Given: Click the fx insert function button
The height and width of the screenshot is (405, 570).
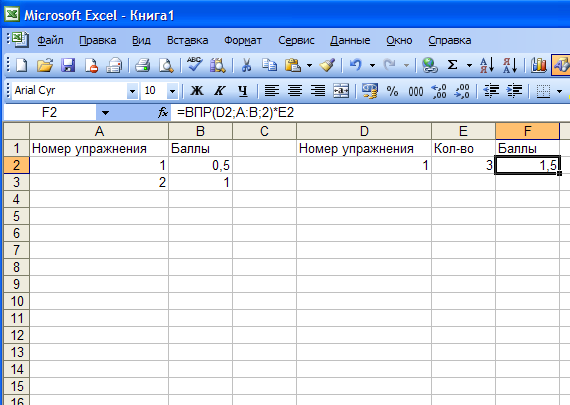Looking at the screenshot, I should pos(163,113).
